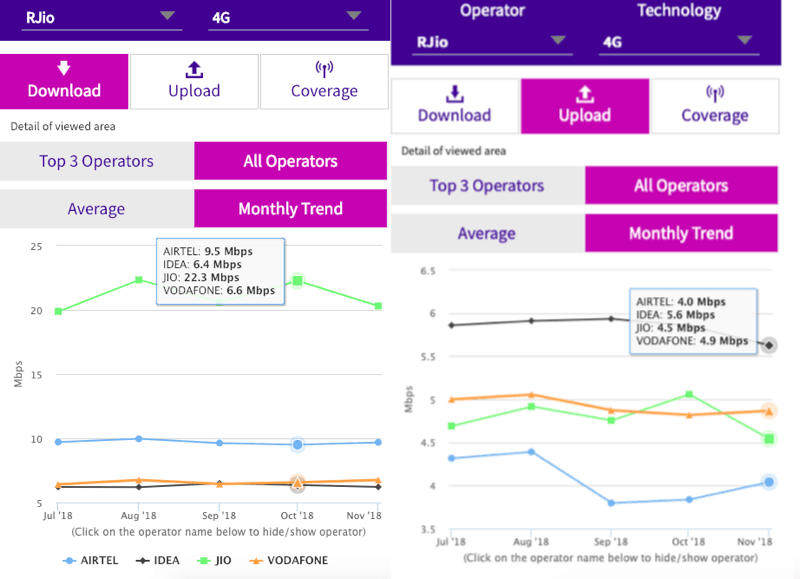The width and height of the screenshot is (800, 579).
Task: Switch to Top 3 Operators in left panel
Action: [x=97, y=161]
